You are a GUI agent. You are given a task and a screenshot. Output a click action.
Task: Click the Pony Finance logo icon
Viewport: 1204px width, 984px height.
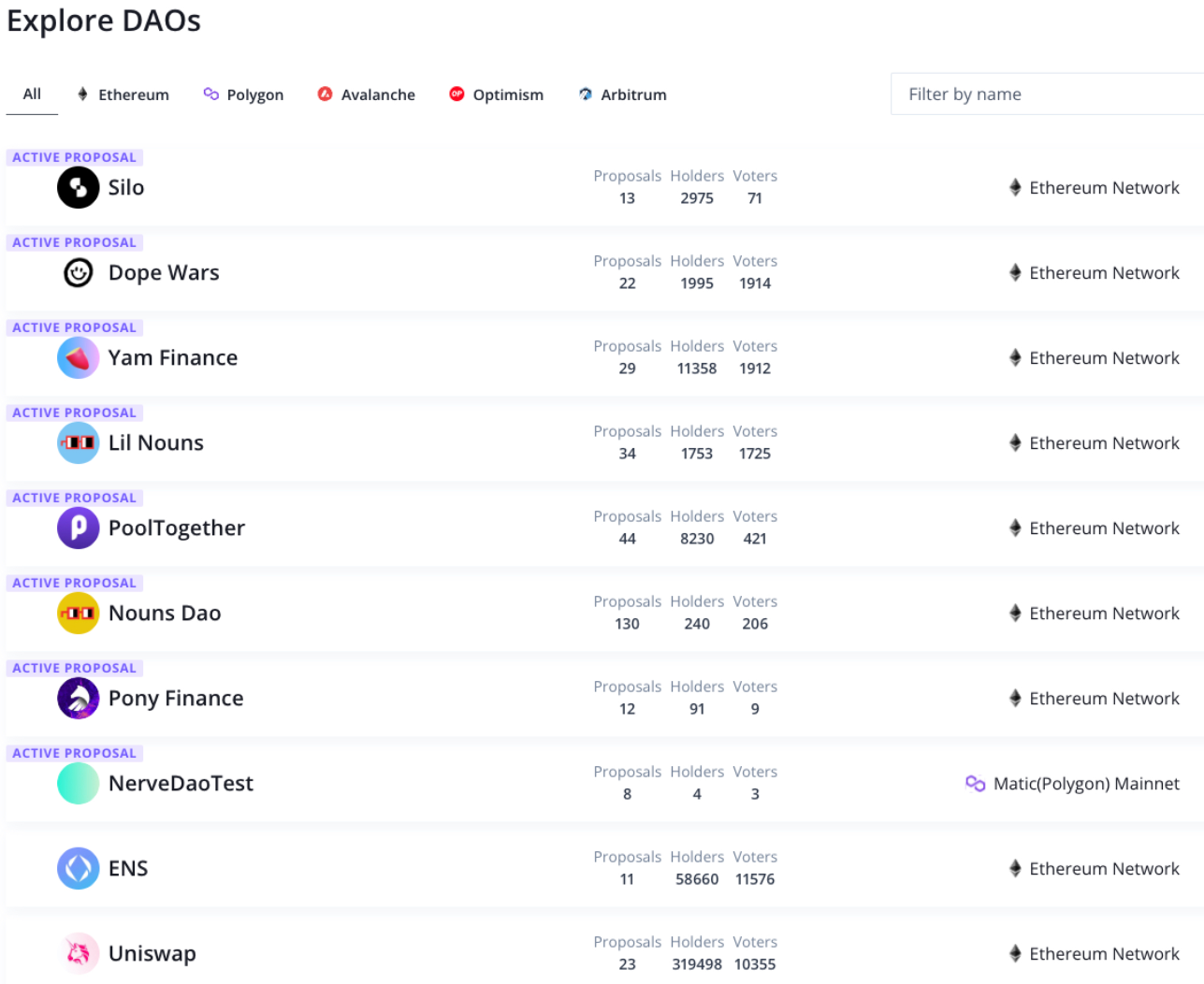tap(79, 699)
